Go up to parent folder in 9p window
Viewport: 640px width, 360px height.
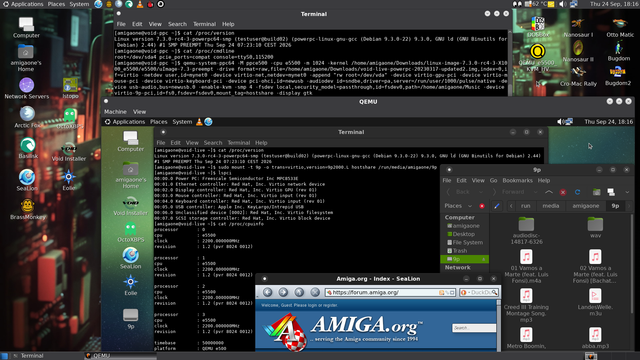tap(549, 192)
